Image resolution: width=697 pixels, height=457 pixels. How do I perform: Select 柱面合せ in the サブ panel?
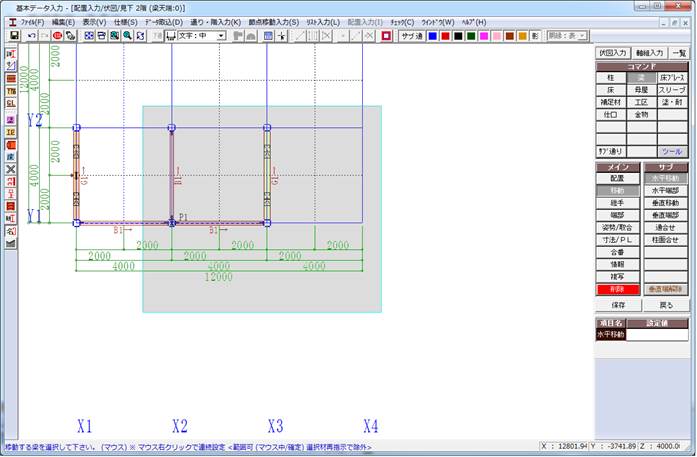pos(665,240)
